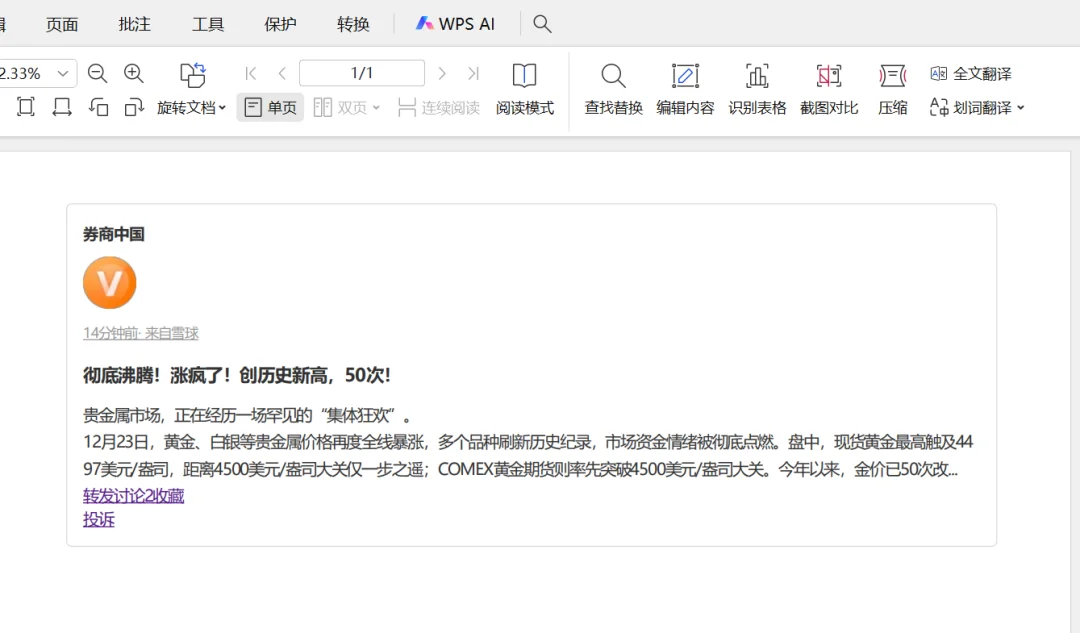Click 识别表格 recognize table tool

[x=757, y=90]
